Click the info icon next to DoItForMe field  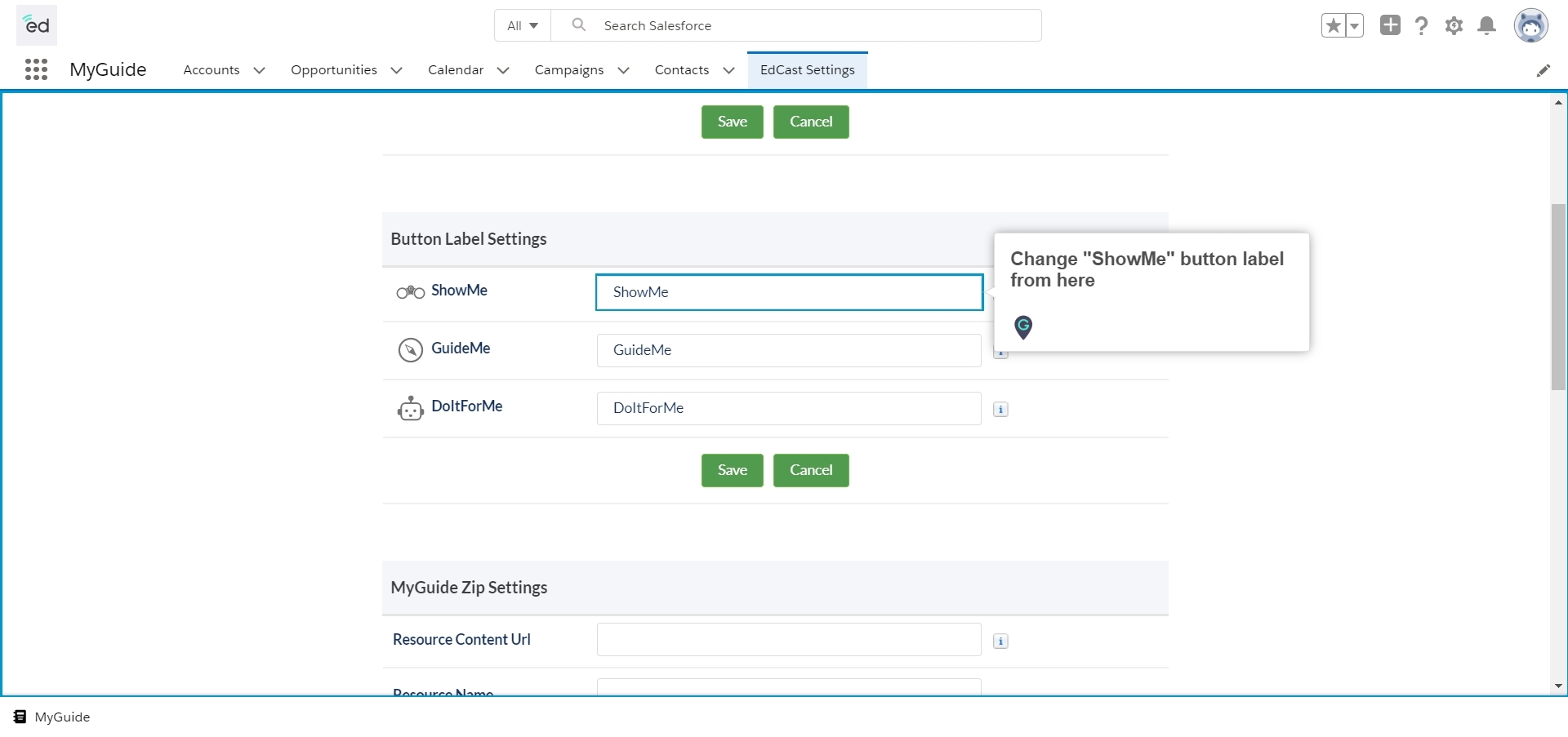1000,410
